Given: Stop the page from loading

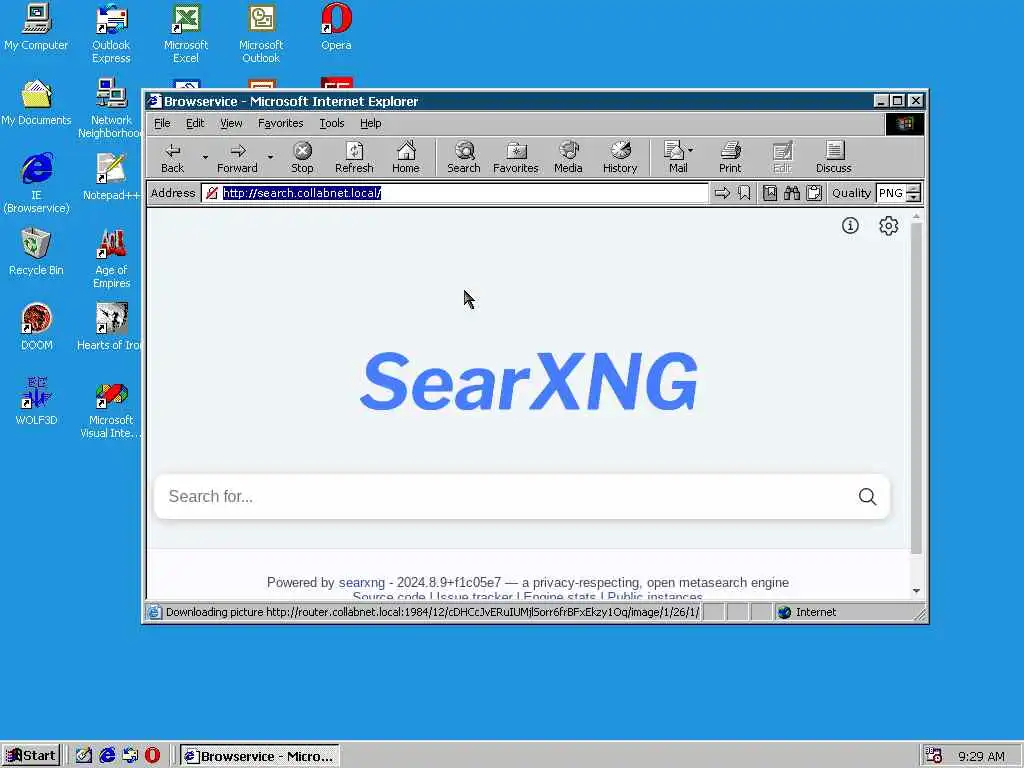Looking at the screenshot, I should tap(302, 158).
